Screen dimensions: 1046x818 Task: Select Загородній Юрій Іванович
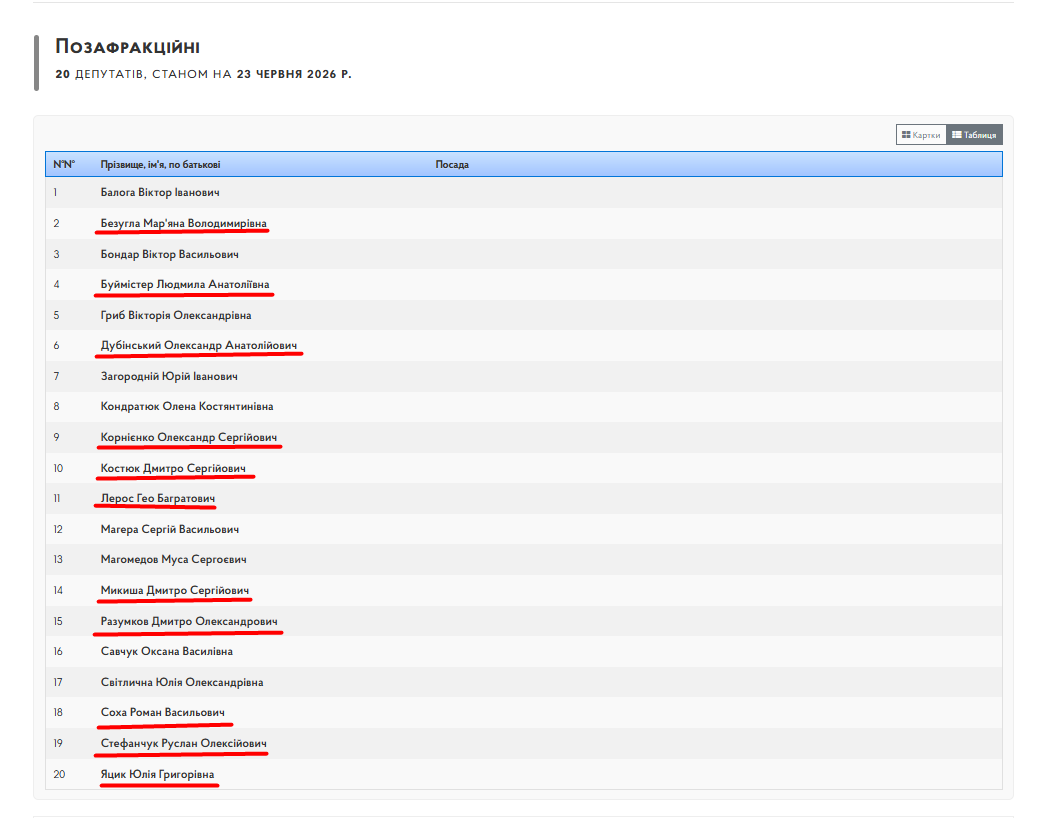point(169,376)
